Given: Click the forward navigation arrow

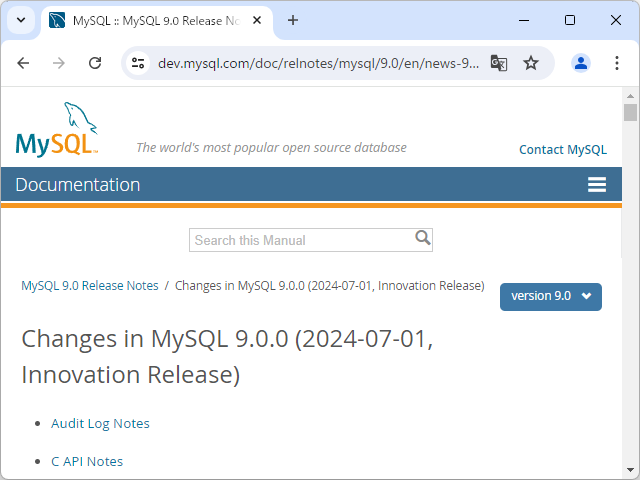Looking at the screenshot, I should click(59, 63).
